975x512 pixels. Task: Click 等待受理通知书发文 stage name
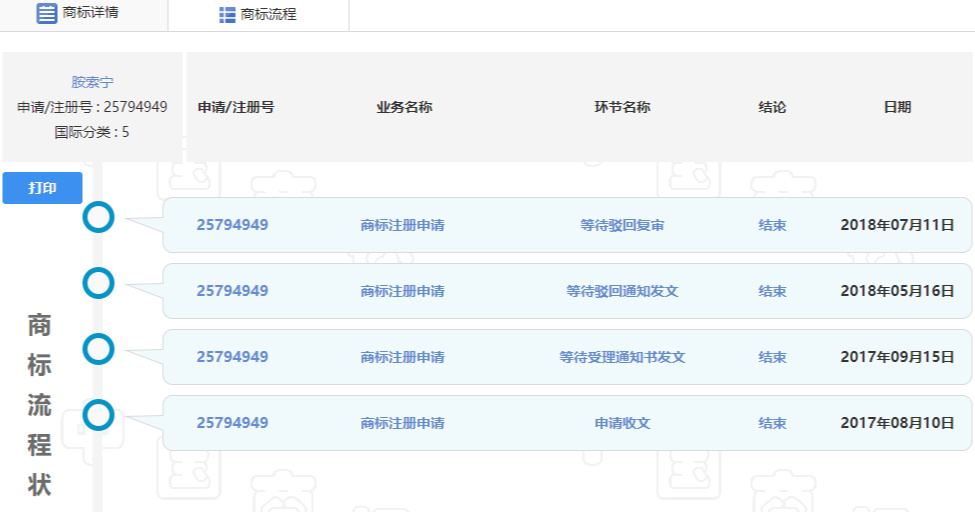(x=622, y=357)
